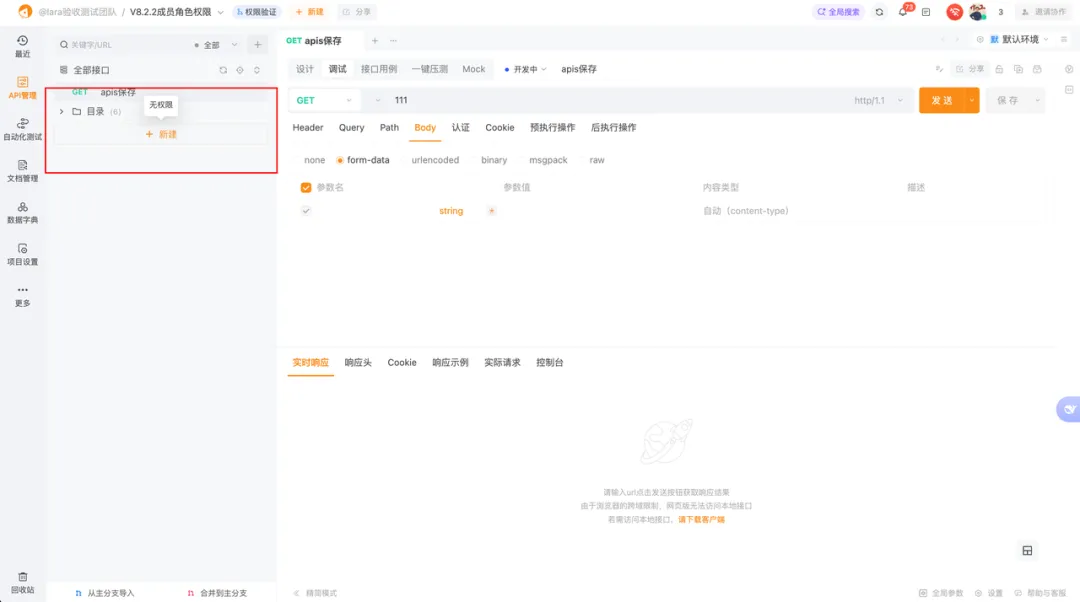Open the 回收站 trash icon
This screenshot has width=1080, height=602.
tap(22, 582)
